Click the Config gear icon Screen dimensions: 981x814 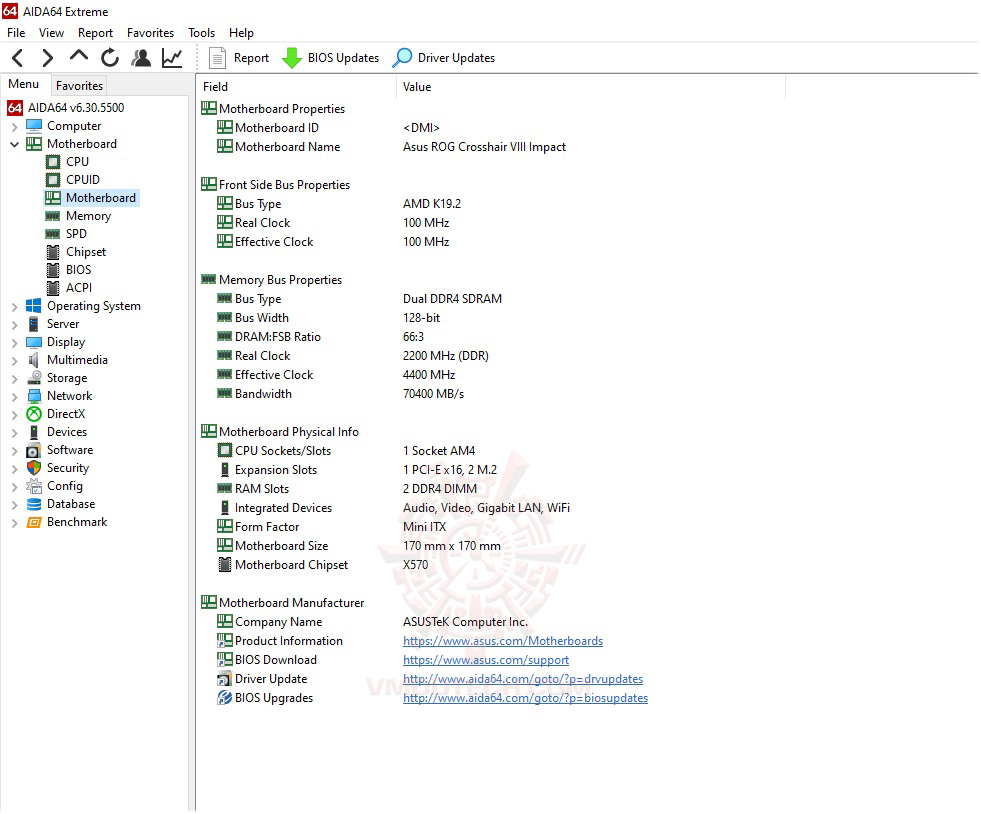click(x=34, y=486)
